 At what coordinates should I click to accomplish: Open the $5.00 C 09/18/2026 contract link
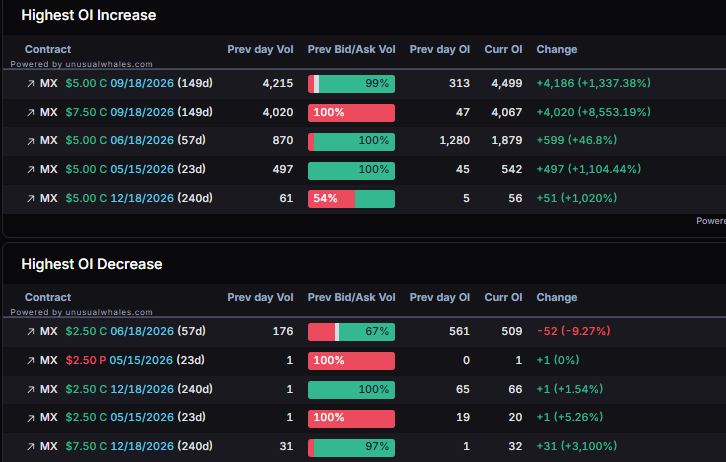[x=139, y=83]
